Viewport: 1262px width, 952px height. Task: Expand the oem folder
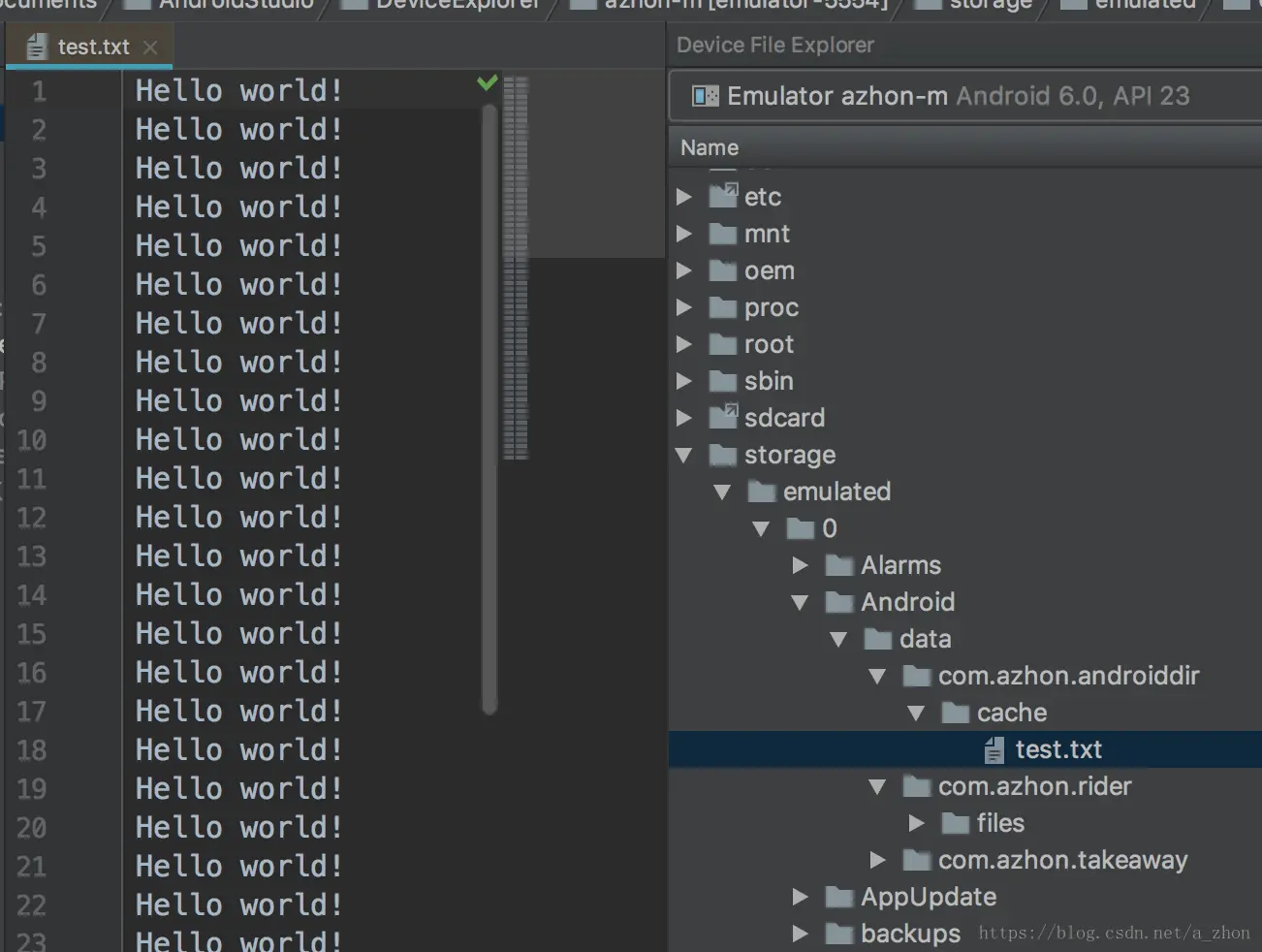[684, 270]
